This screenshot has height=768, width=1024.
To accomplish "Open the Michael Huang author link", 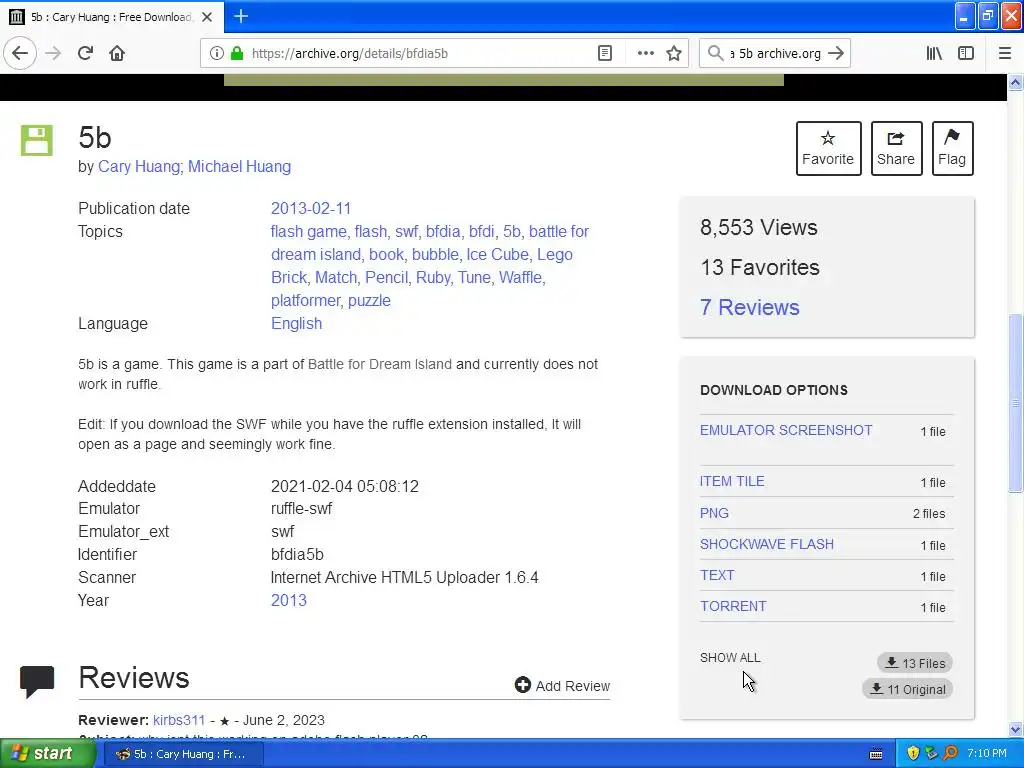I will coord(240,167).
